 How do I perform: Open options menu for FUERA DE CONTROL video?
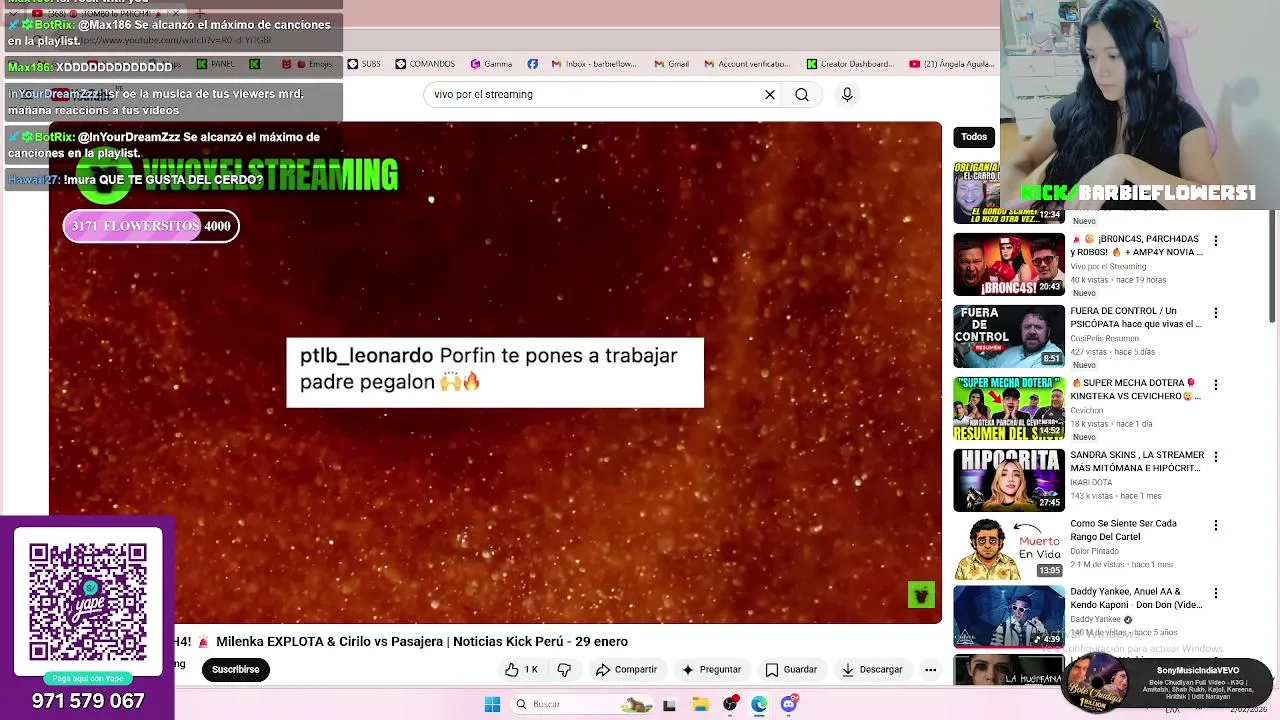pos(1216,313)
